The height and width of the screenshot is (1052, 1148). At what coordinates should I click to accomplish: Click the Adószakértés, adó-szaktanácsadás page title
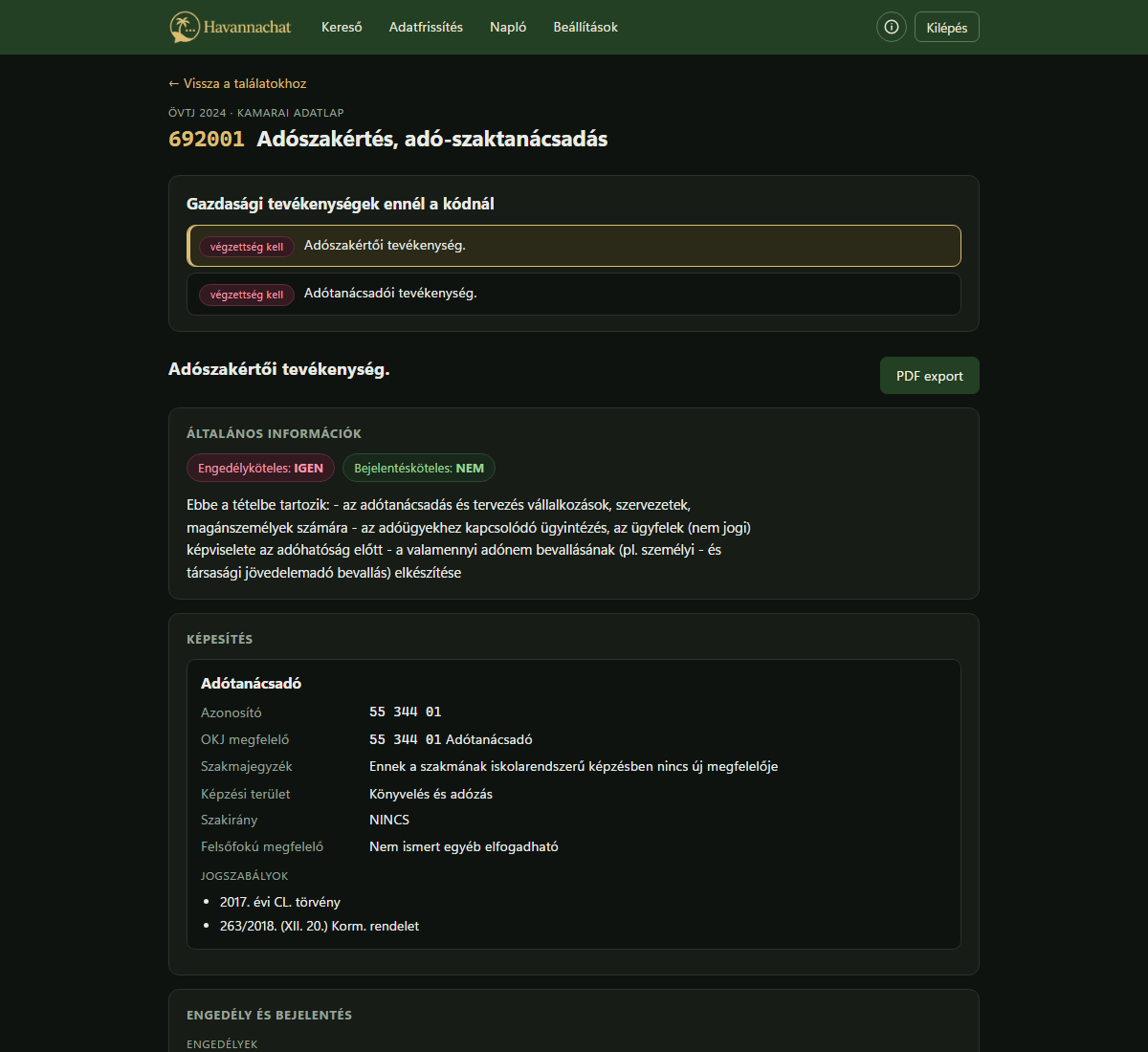[432, 139]
